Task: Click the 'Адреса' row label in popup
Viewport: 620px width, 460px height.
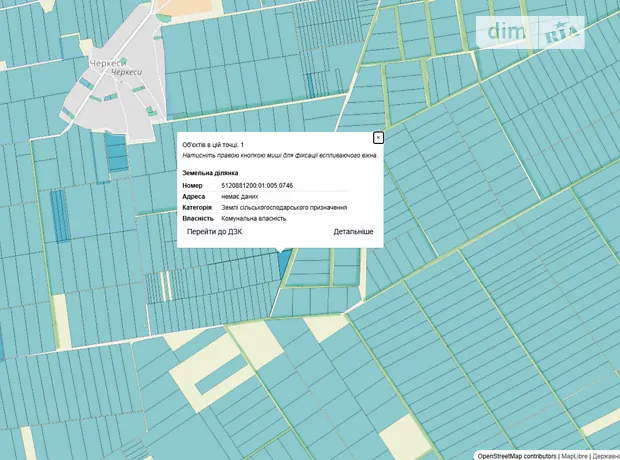Action: tap(193, 197)
